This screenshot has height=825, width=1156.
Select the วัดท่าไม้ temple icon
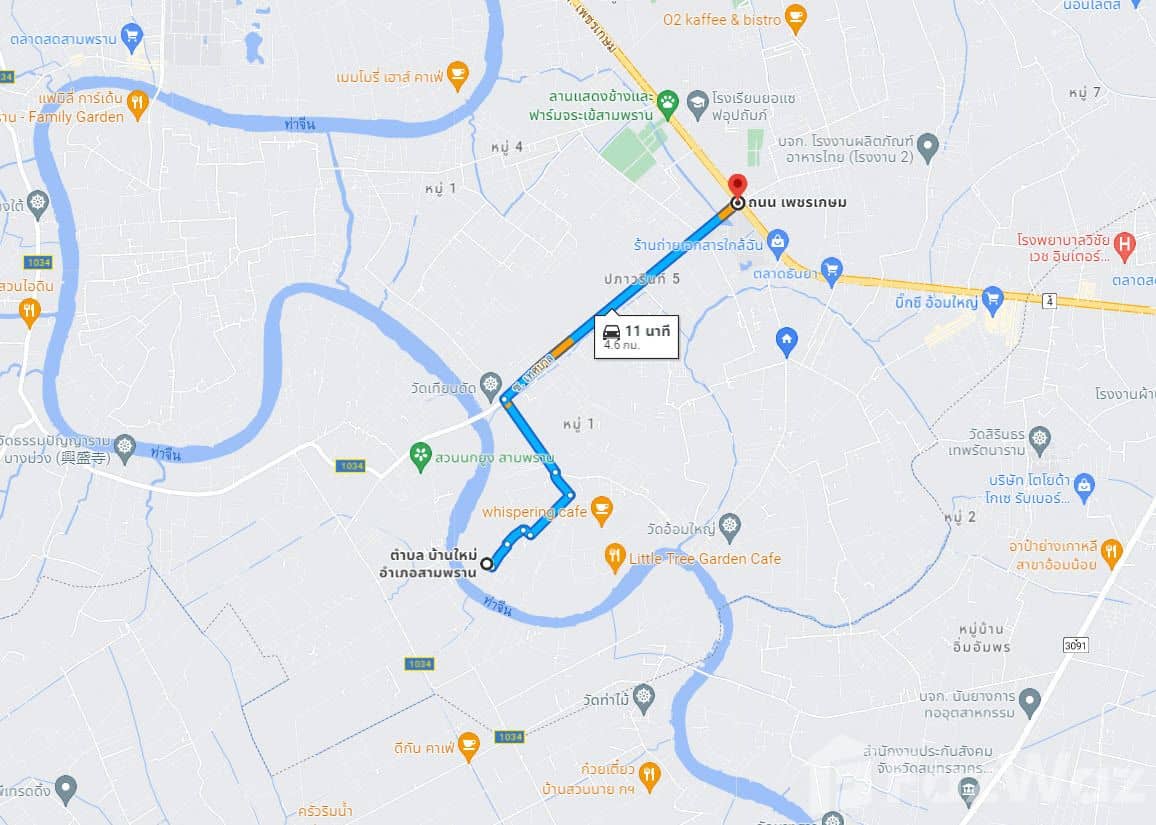tap(644, 698)
